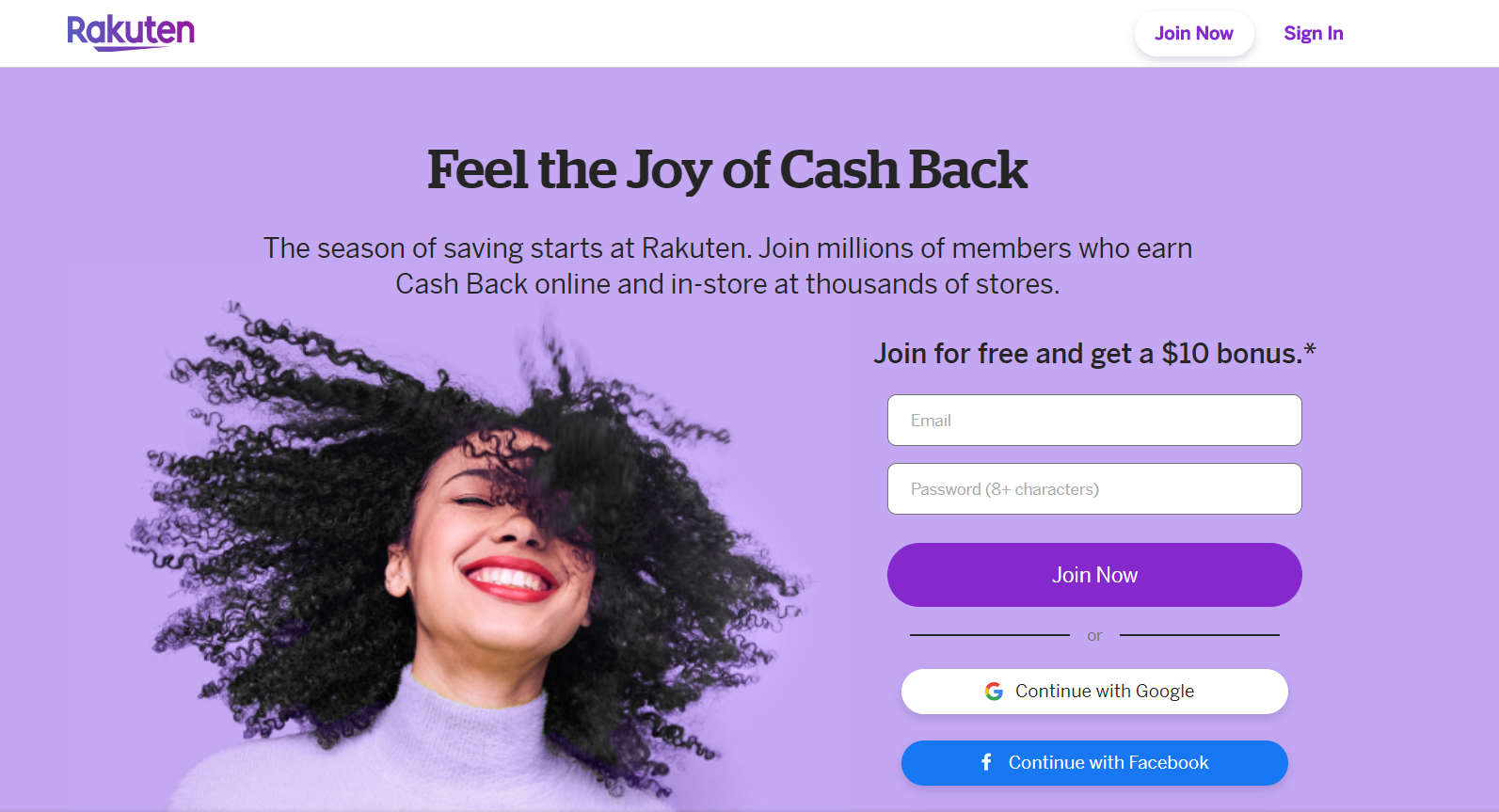Click the divider line right of "or"
Screen dimensions: 1499x812
(x=1200, y=635)
